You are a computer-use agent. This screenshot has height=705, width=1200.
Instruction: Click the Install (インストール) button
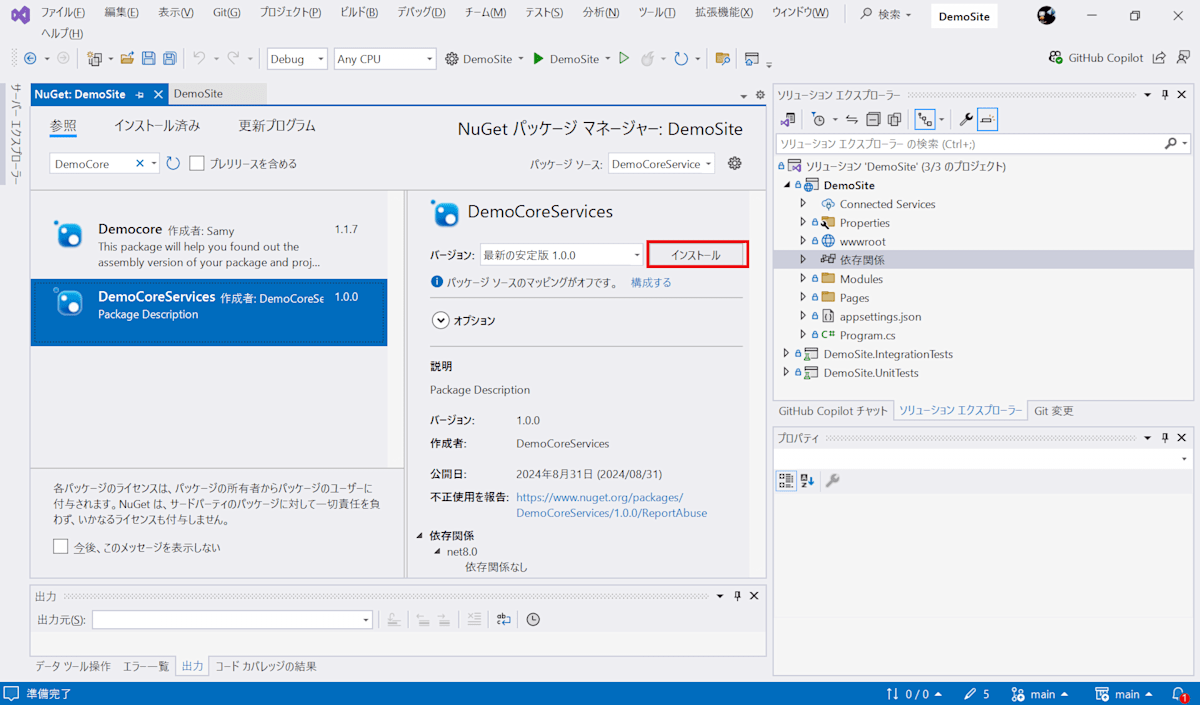pyautogui.click(x=697, y=255)
